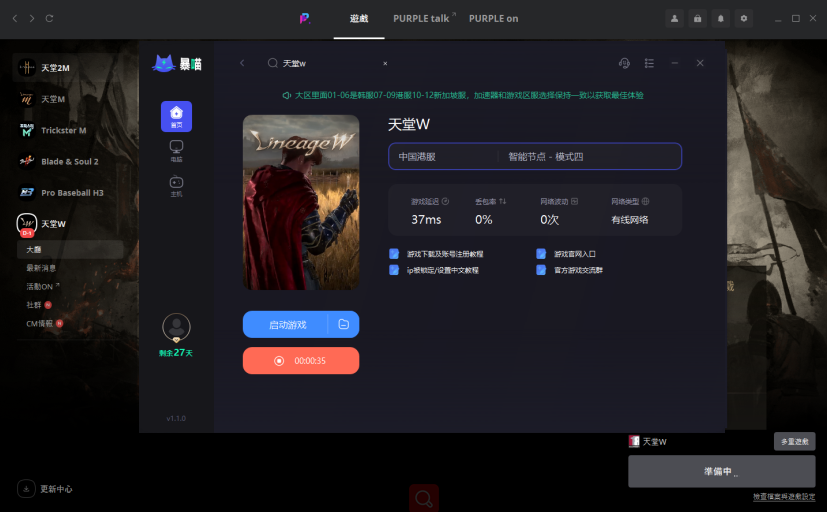Select 天堂2M in the game list
Image resolution: width=827 pixels, height=512 pixels.
pos(69,67)
